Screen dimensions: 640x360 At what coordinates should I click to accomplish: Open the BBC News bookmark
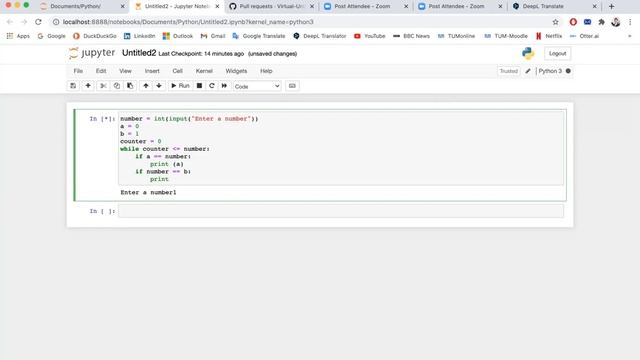[x=411, y=36]
